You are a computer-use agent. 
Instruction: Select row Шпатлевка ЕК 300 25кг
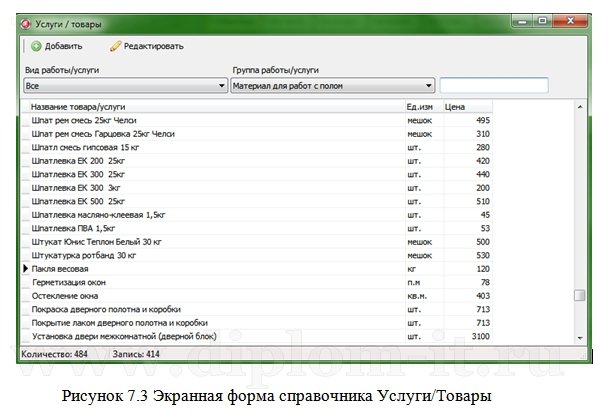(257, 174)
